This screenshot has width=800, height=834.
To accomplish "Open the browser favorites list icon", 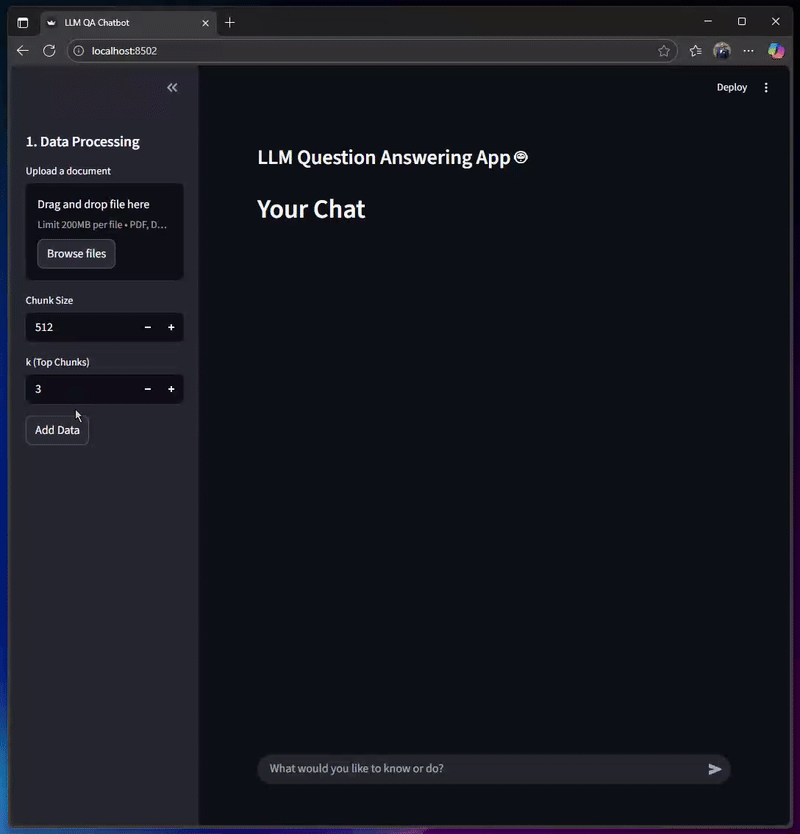I will pos(696,51).
